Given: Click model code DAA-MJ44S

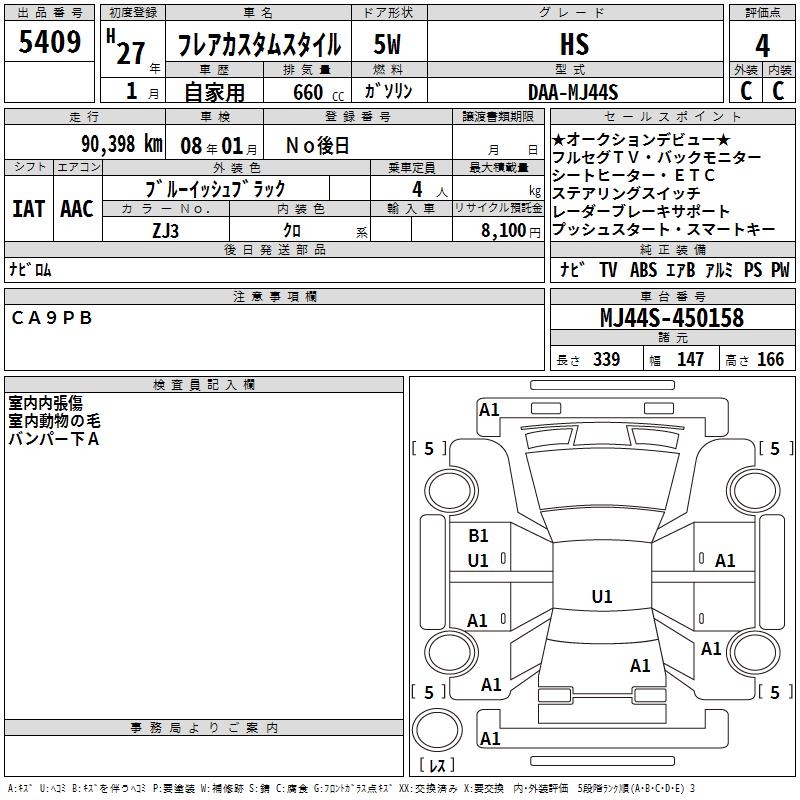Looking at the screenshot, I should [x=573, y=92].
